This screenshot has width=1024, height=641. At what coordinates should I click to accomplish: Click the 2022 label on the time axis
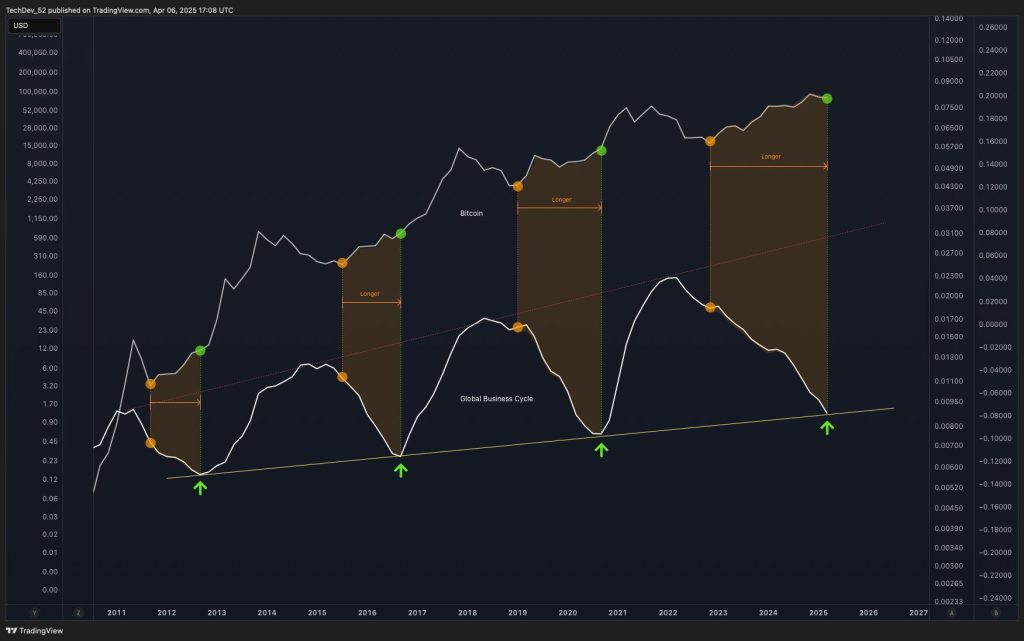[667, 613]
